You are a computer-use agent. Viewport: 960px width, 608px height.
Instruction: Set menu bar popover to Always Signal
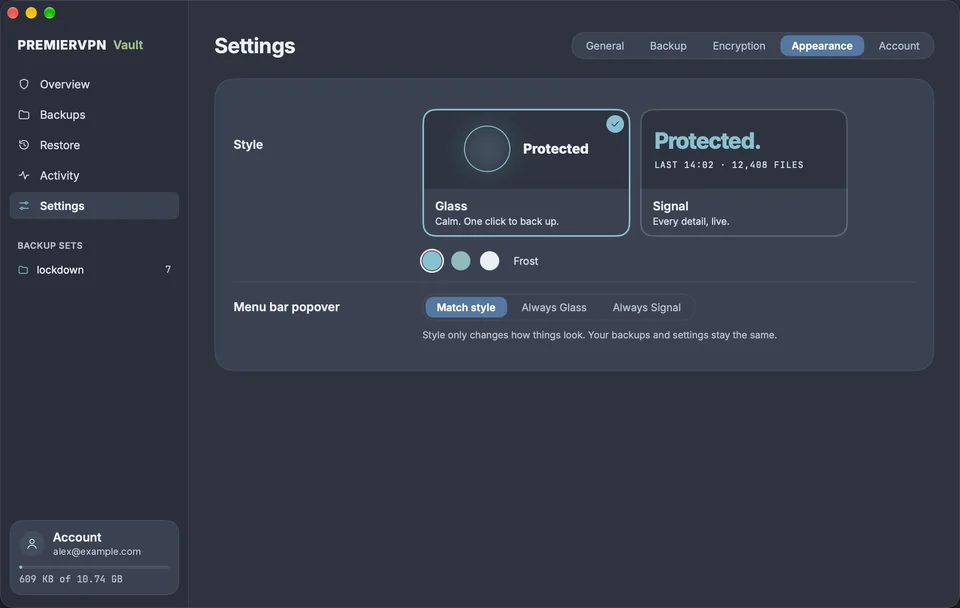point(647,307)
